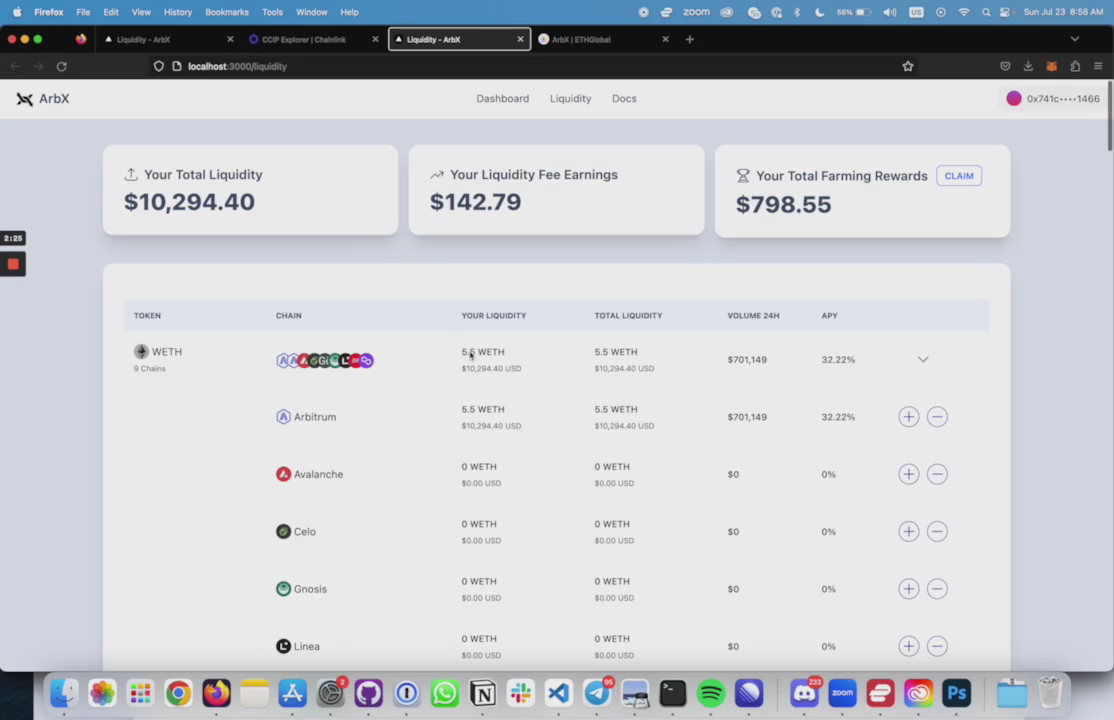Open Visual Studio Code from the dock
The image size is (1114, 720).
[x=559, y=693]
